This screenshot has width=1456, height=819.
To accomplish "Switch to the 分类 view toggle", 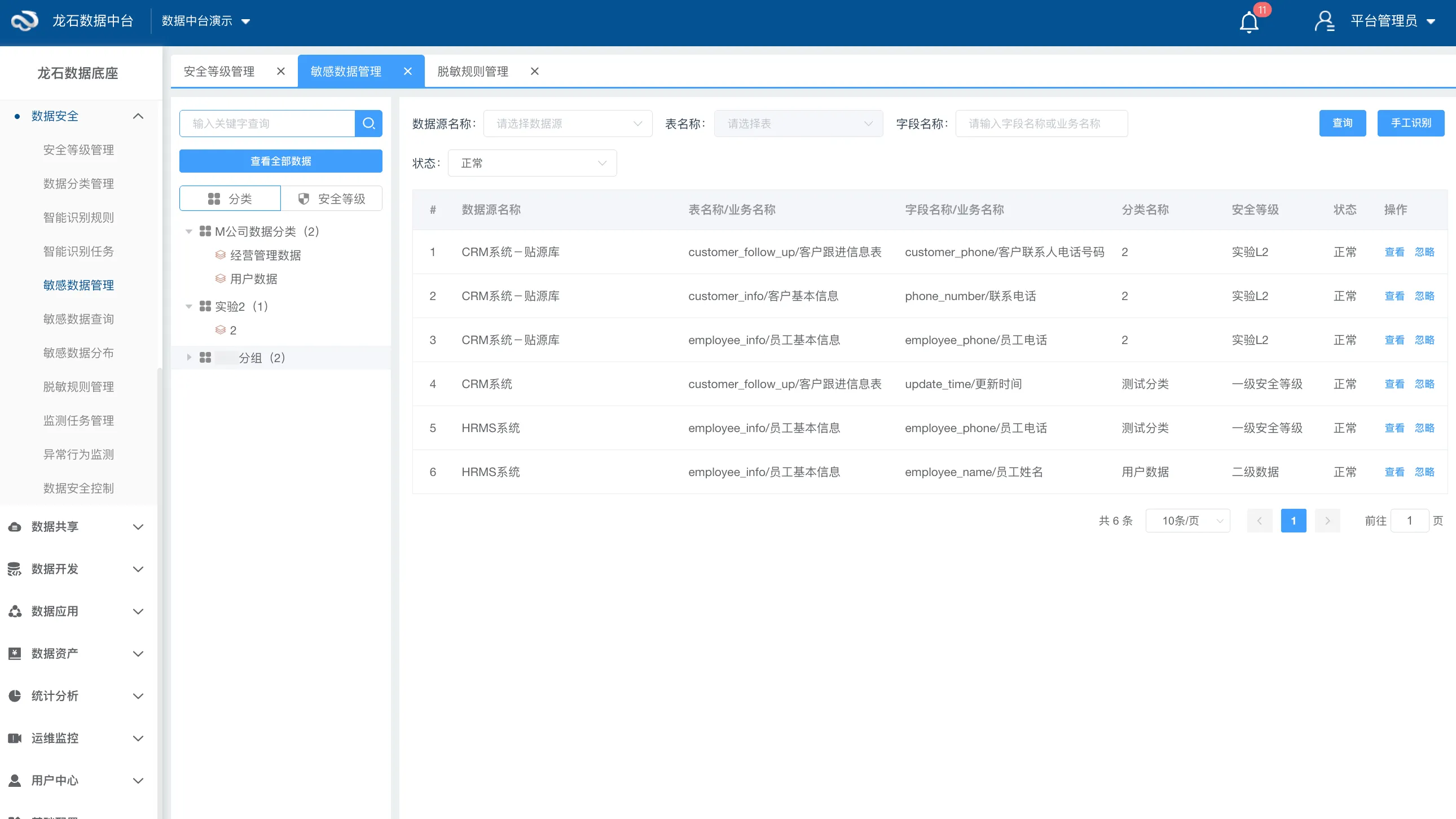I will (230, 199).
